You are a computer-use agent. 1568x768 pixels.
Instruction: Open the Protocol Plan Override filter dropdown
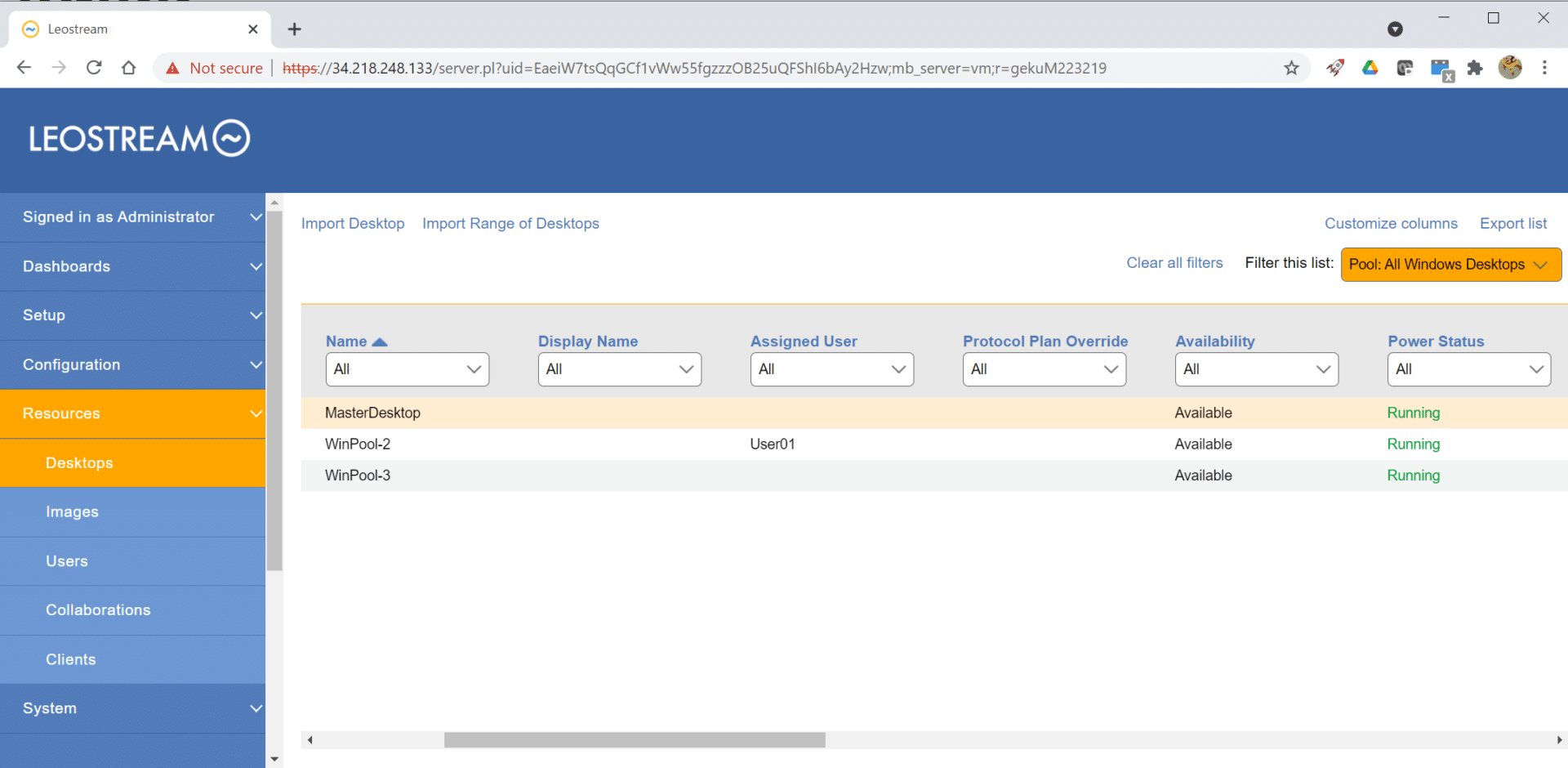pos(1044,369)
